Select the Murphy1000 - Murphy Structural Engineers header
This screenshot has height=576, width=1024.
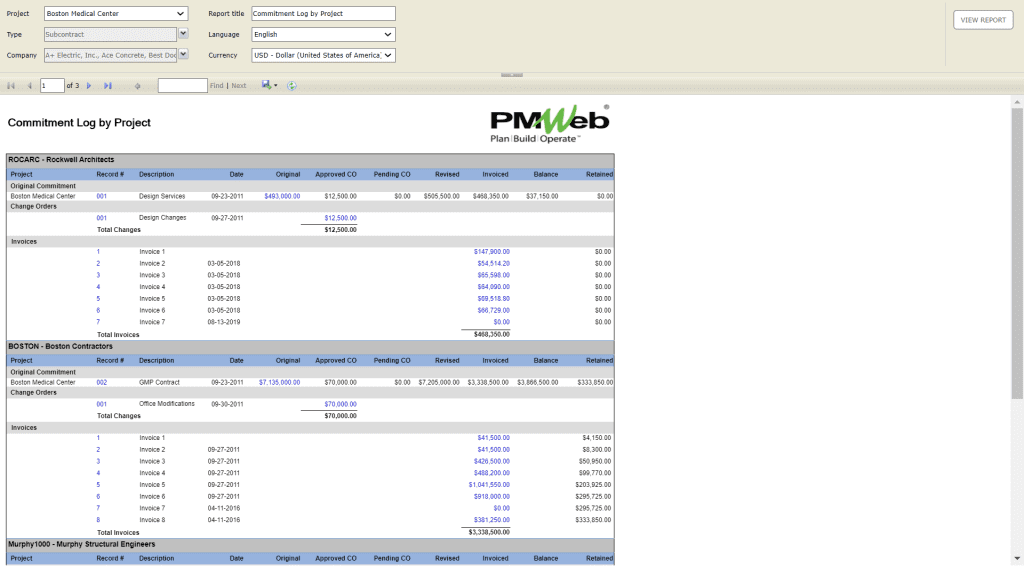click(310, 545)
